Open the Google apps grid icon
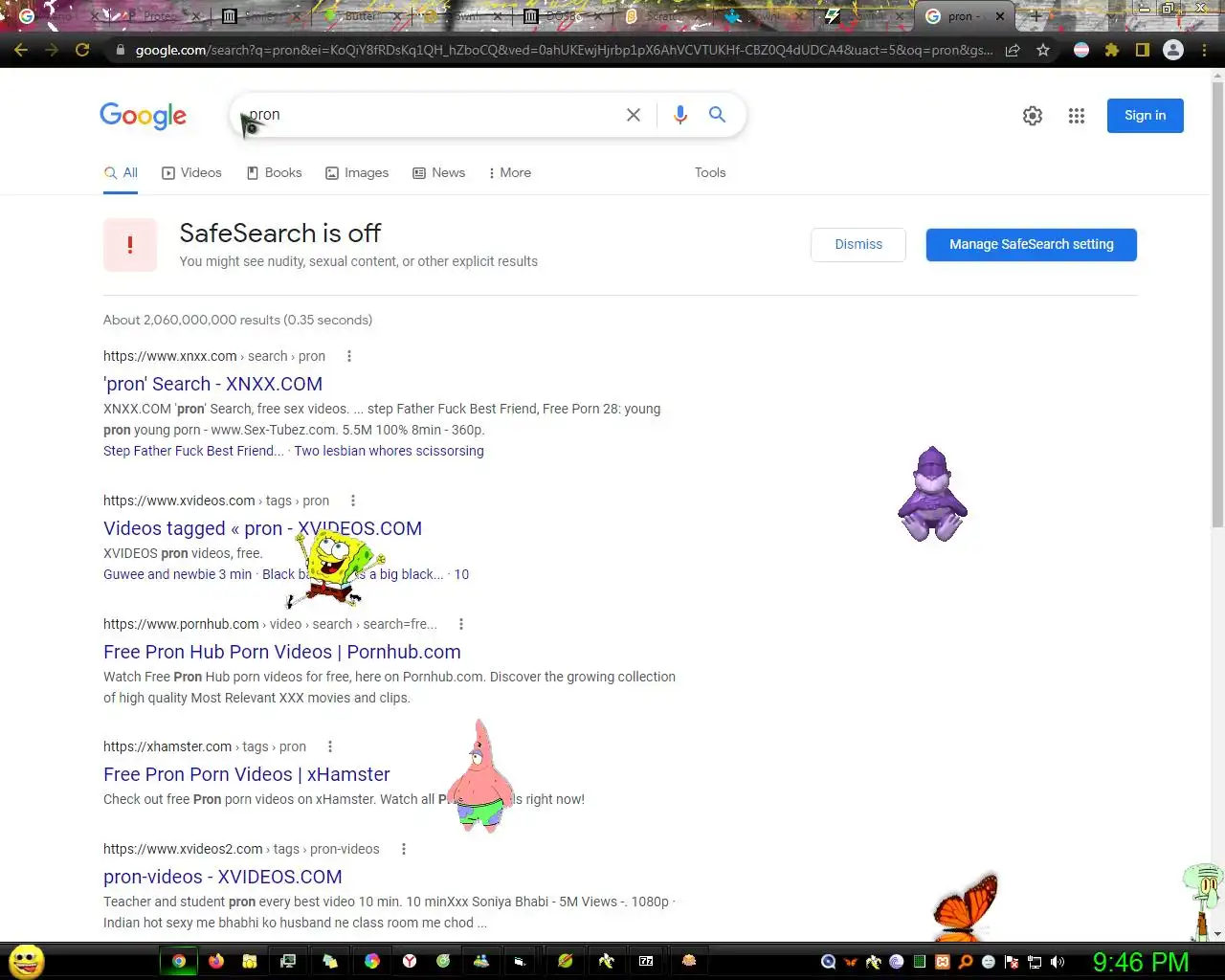 point(1077,116)
